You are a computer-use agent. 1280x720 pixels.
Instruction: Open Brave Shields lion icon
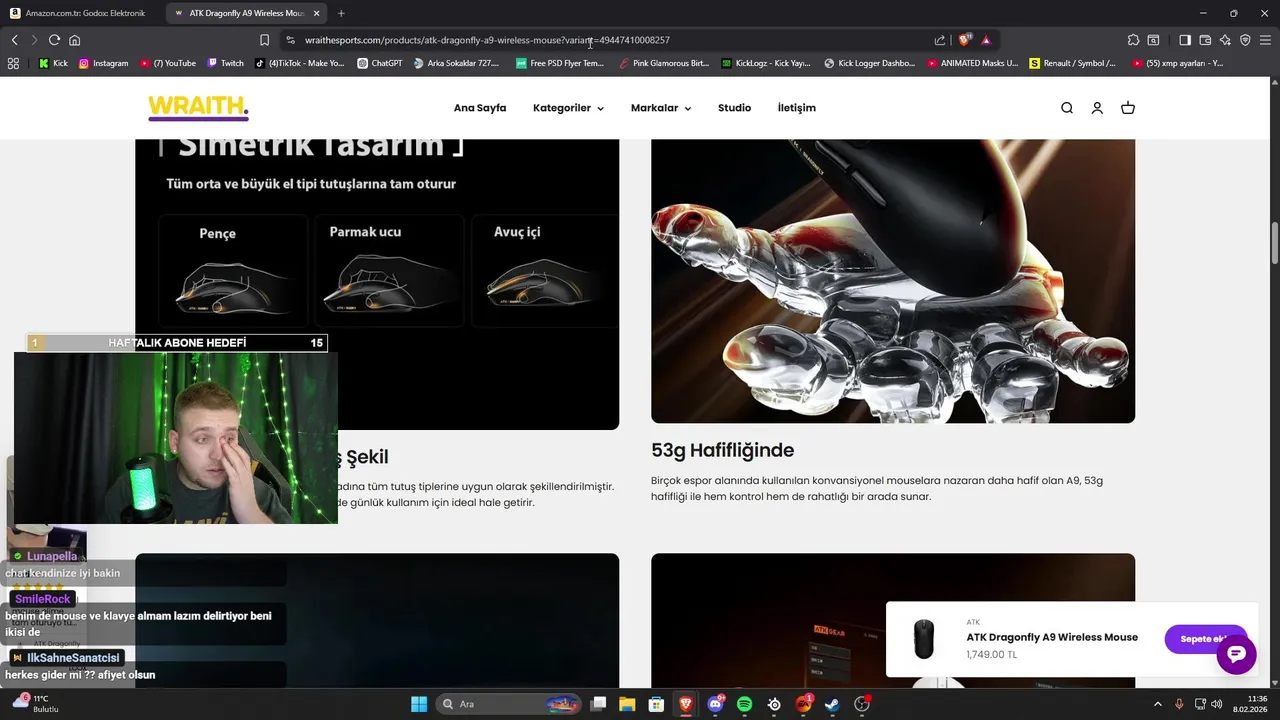click(x=964, y=40)
